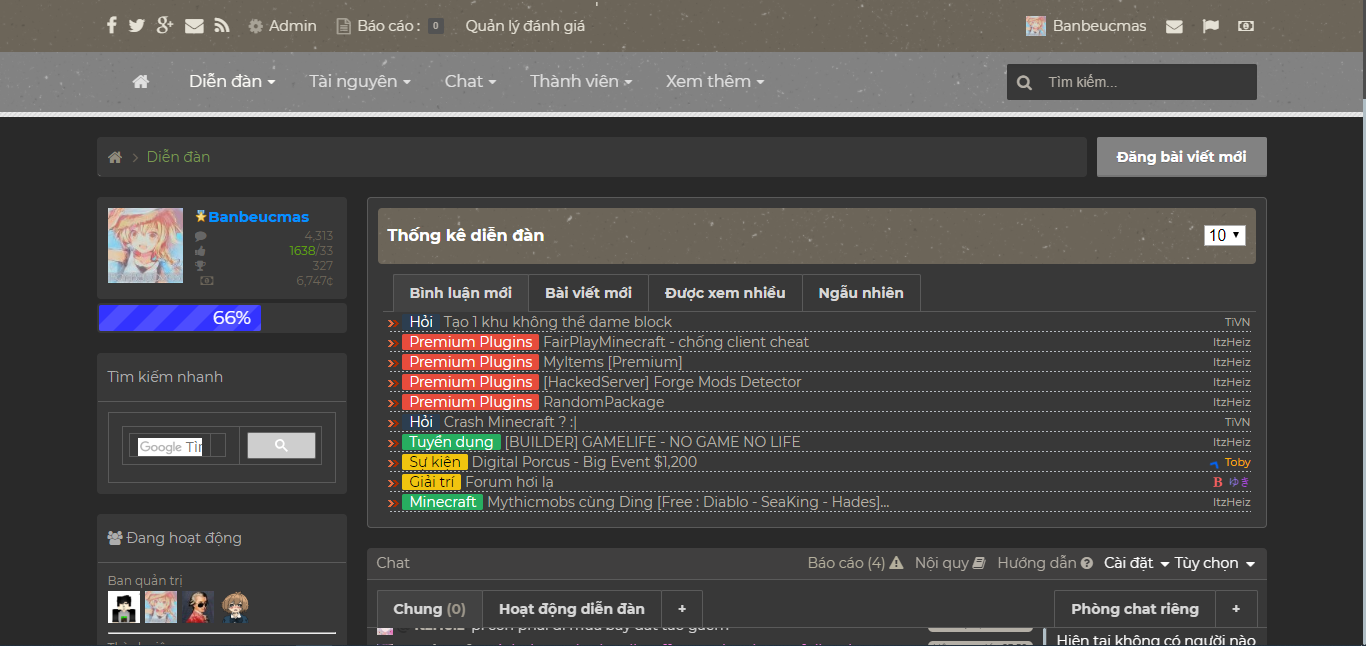1366x646 pixels.
Task: Change the statistics count dropdown showing 10
Action: click(x=1224, y=235)
